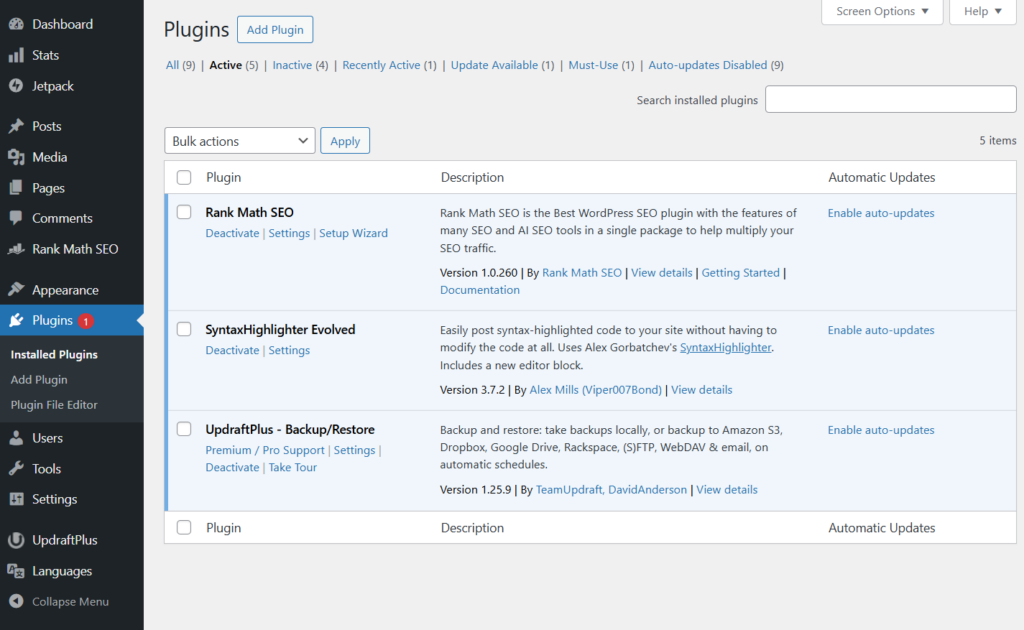Click the Media library icon
Screen dimensions: 1024x630
pos(16,157)
